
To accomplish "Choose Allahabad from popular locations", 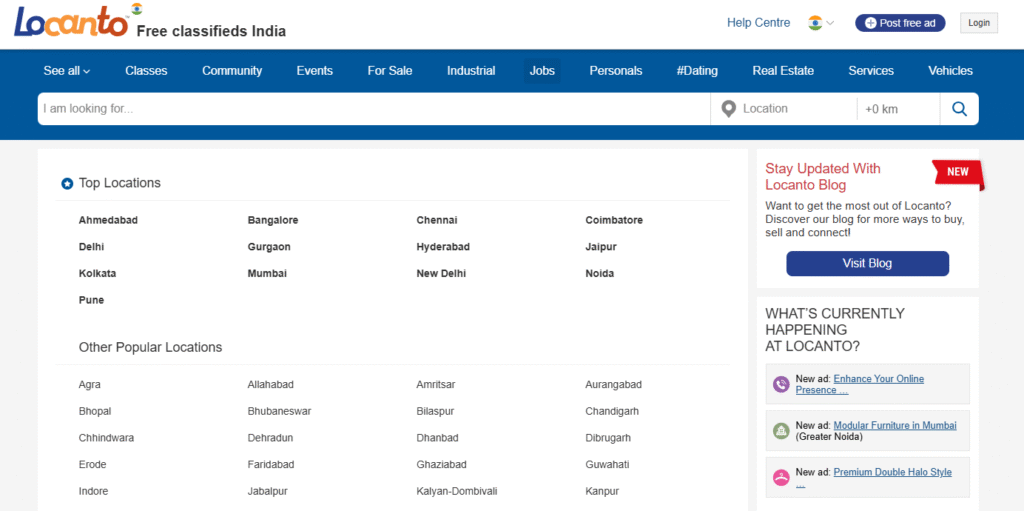I will pos(270,385).
